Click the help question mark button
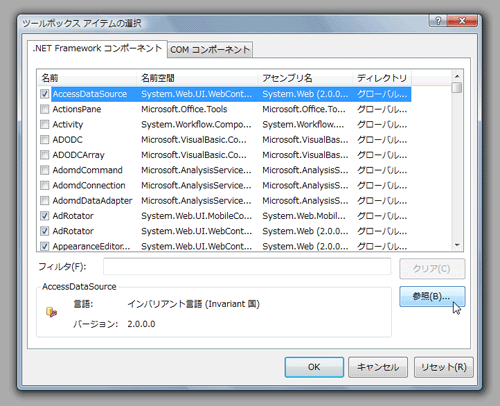The image size is (500, 406). point(438,21)
